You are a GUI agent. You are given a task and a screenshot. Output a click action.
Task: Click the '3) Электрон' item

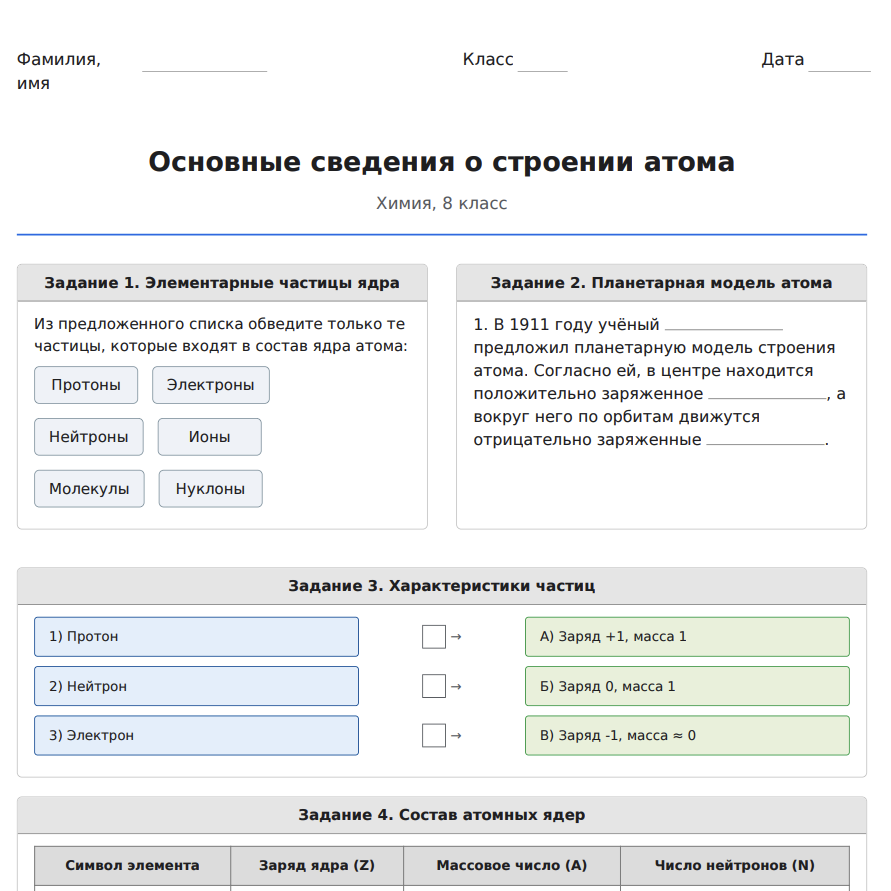pyautogui.click(x=196, y=735)
